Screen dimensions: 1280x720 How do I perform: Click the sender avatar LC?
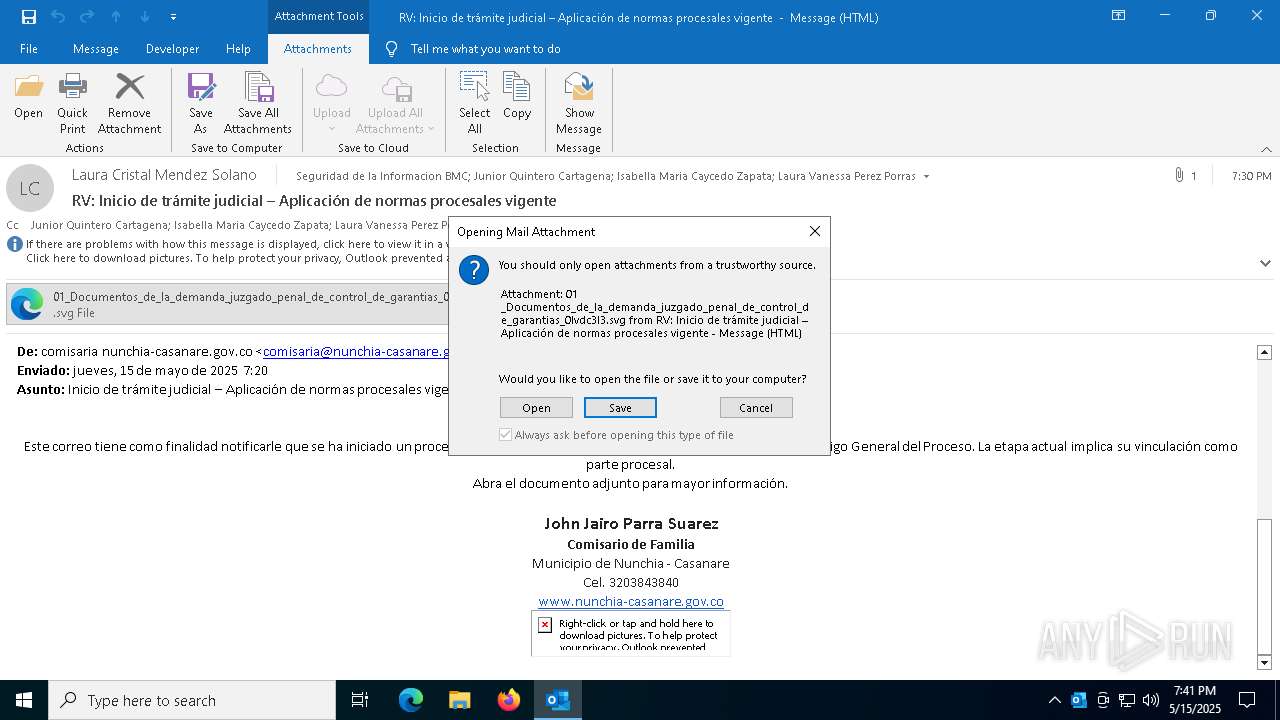[x=30, y=188]
